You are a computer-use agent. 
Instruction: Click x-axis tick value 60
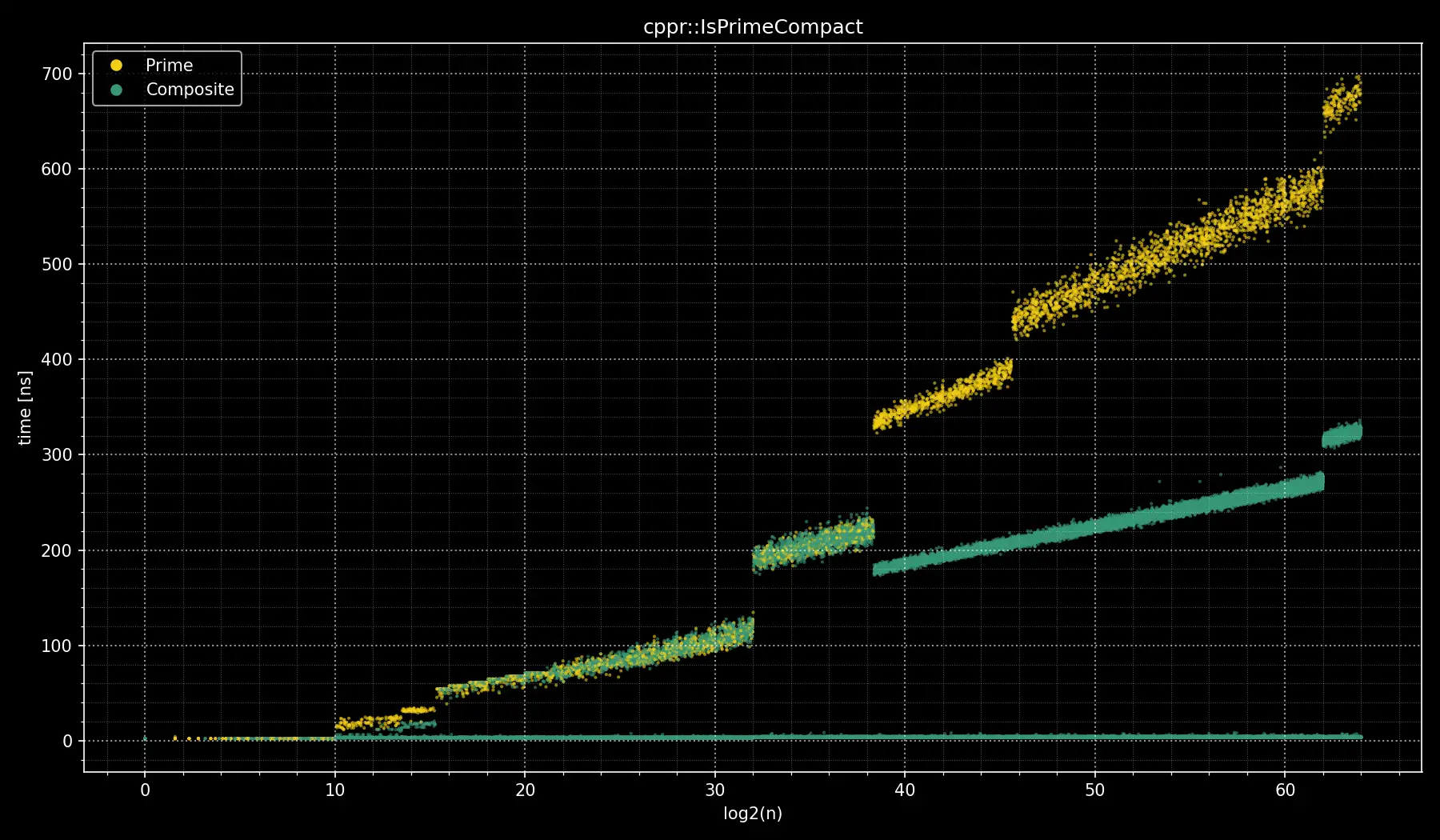[x=1285, y=790]
